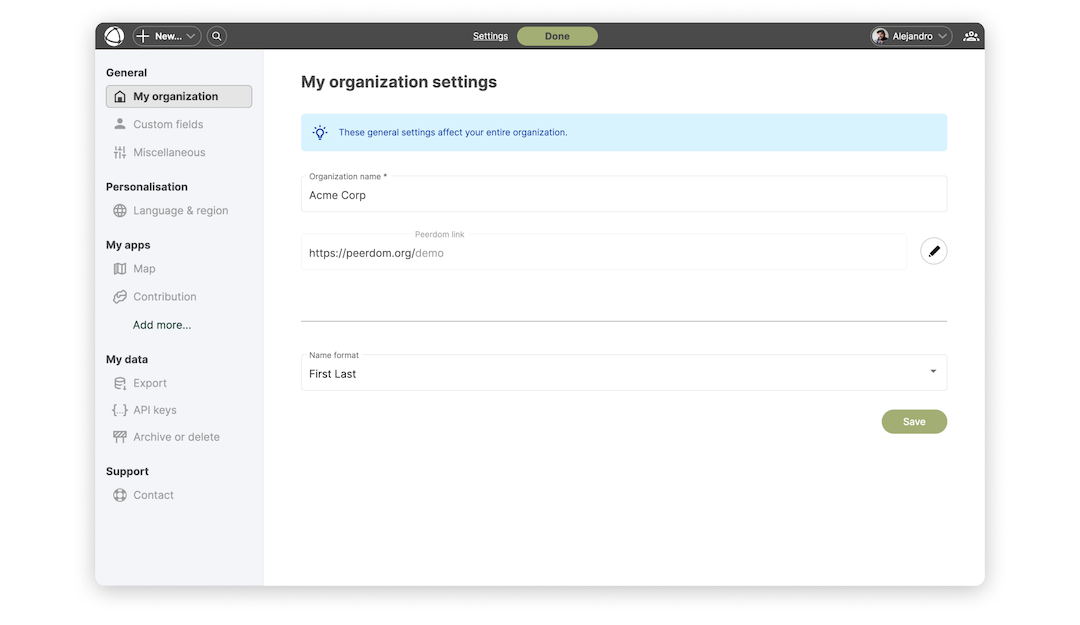Click the Export database icon
Screen dimensions: 1080x625
coord(120,383)
